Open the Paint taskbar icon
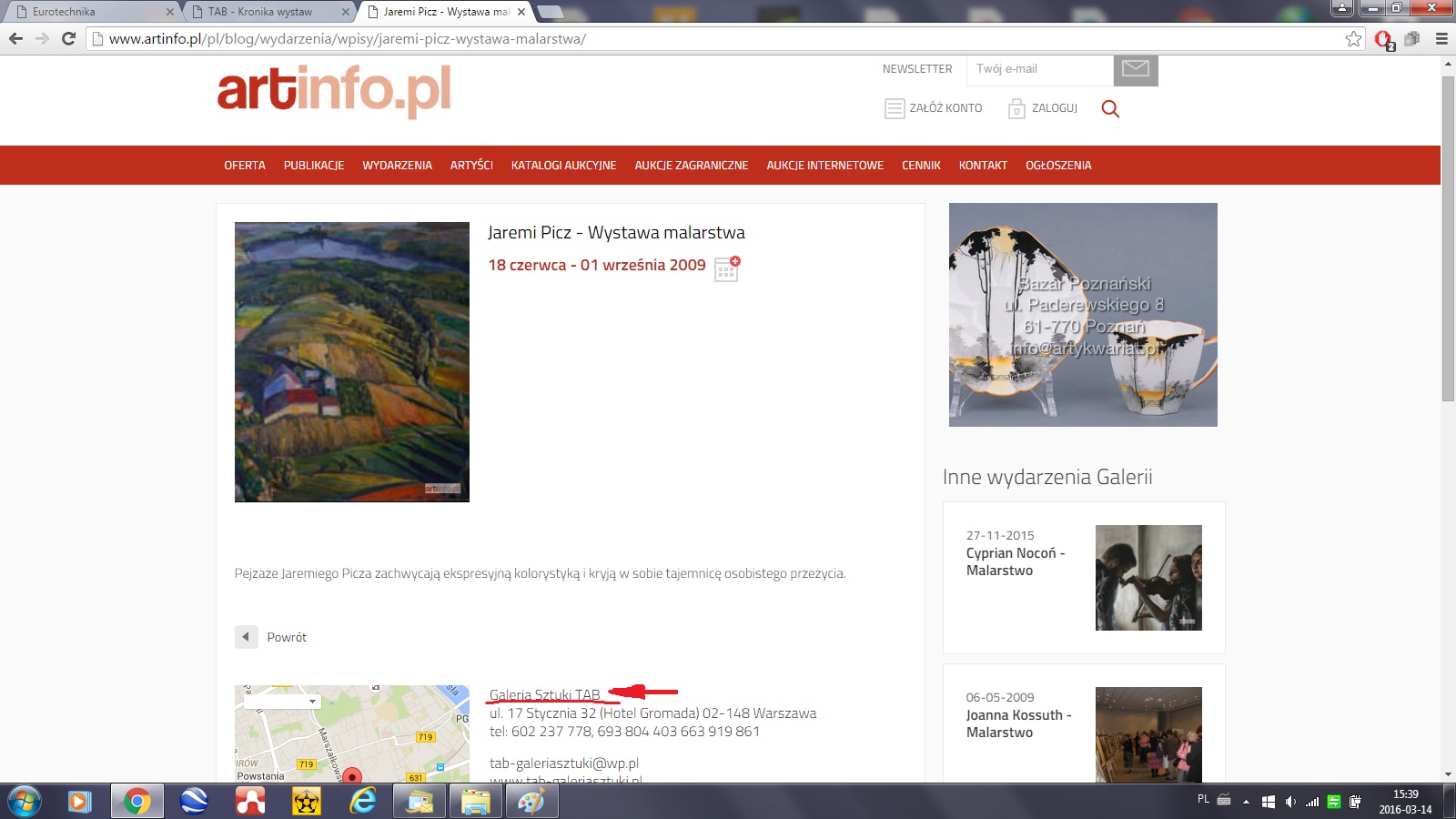 pyautogui.click(x=531, y=802)
